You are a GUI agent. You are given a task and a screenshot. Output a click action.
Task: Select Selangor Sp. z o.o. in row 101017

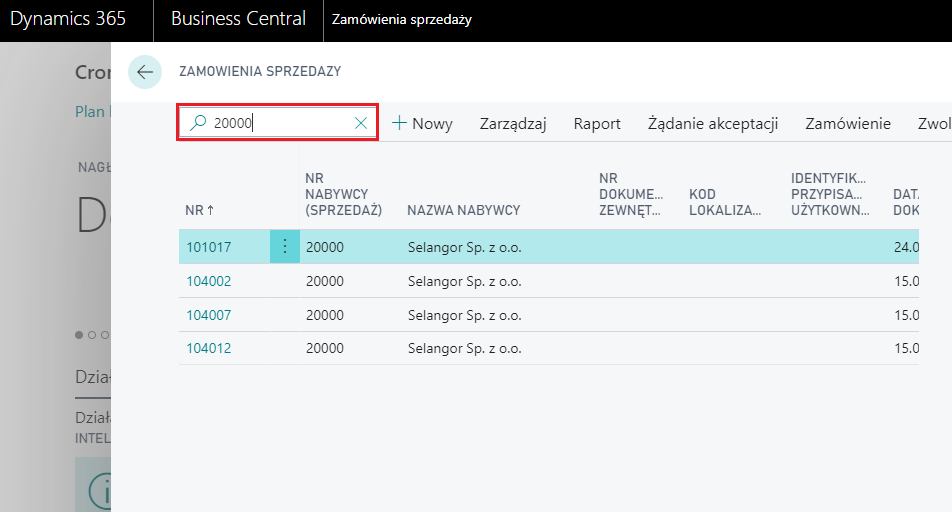[x=464, y=247]
